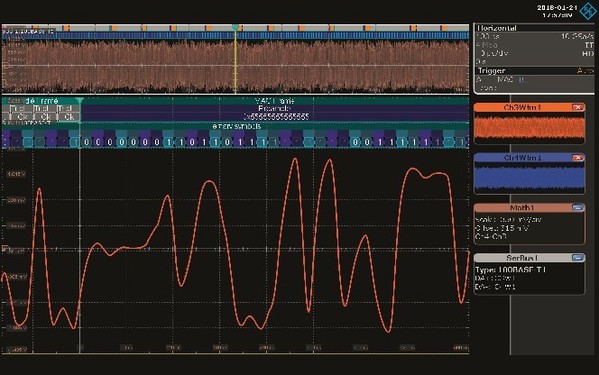Open the SerBus1 title bar
599x375 pixels.
pos(523,258)
